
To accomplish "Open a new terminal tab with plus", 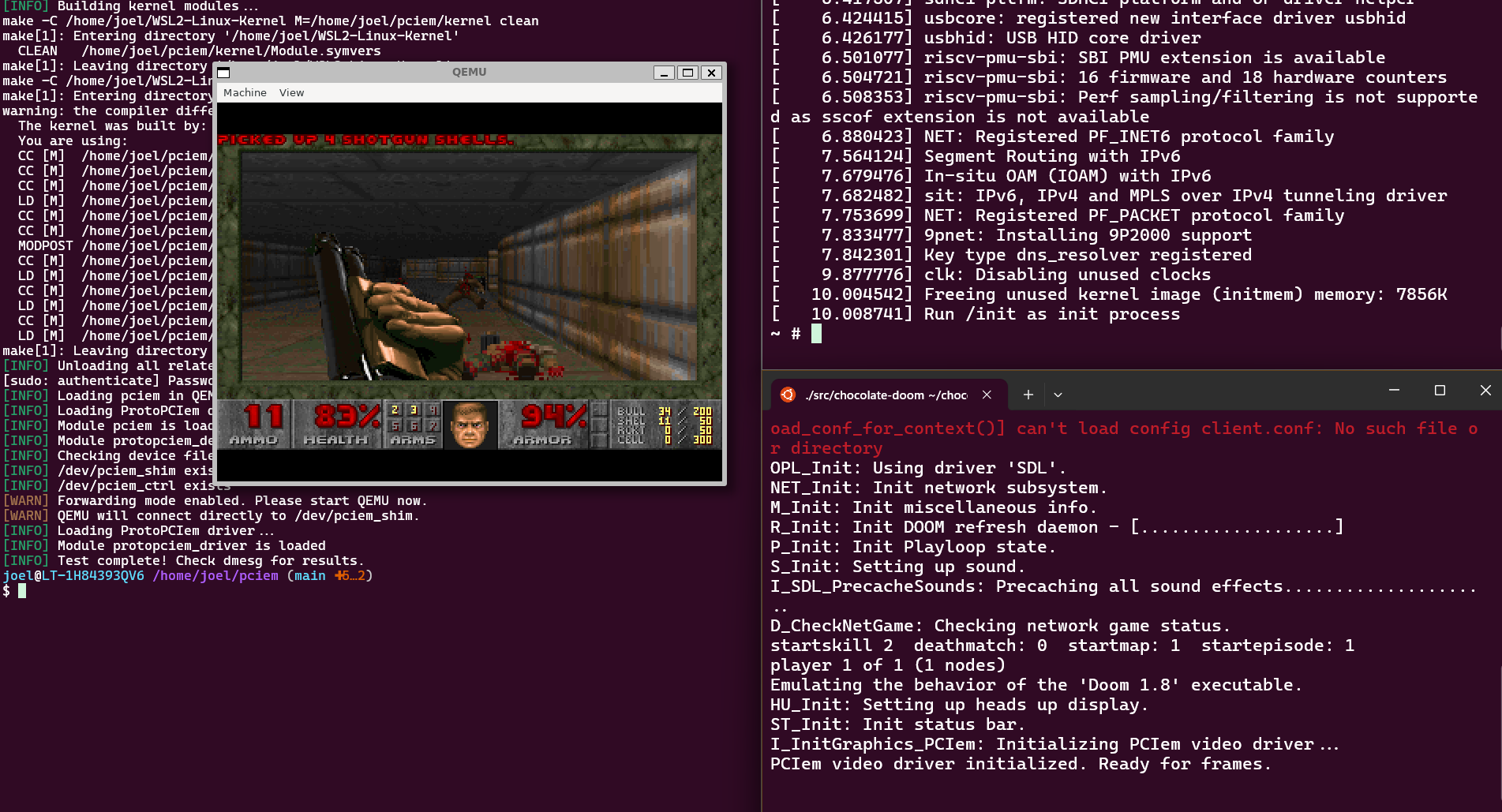I will [1028, 395].
